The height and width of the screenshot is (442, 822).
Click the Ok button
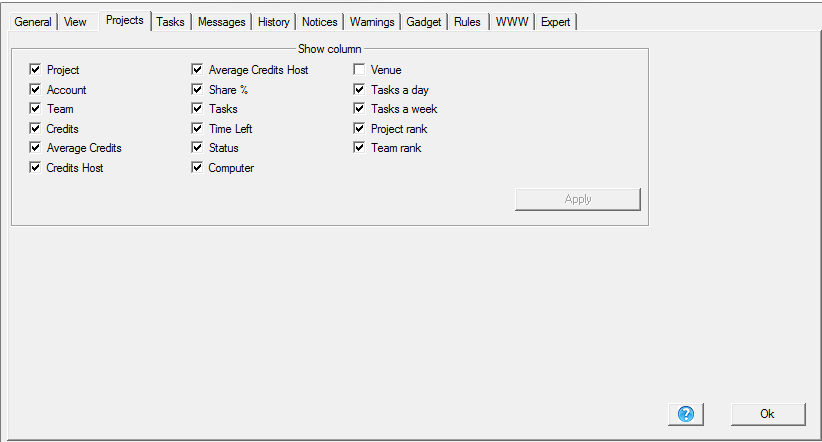click(768, 414)
